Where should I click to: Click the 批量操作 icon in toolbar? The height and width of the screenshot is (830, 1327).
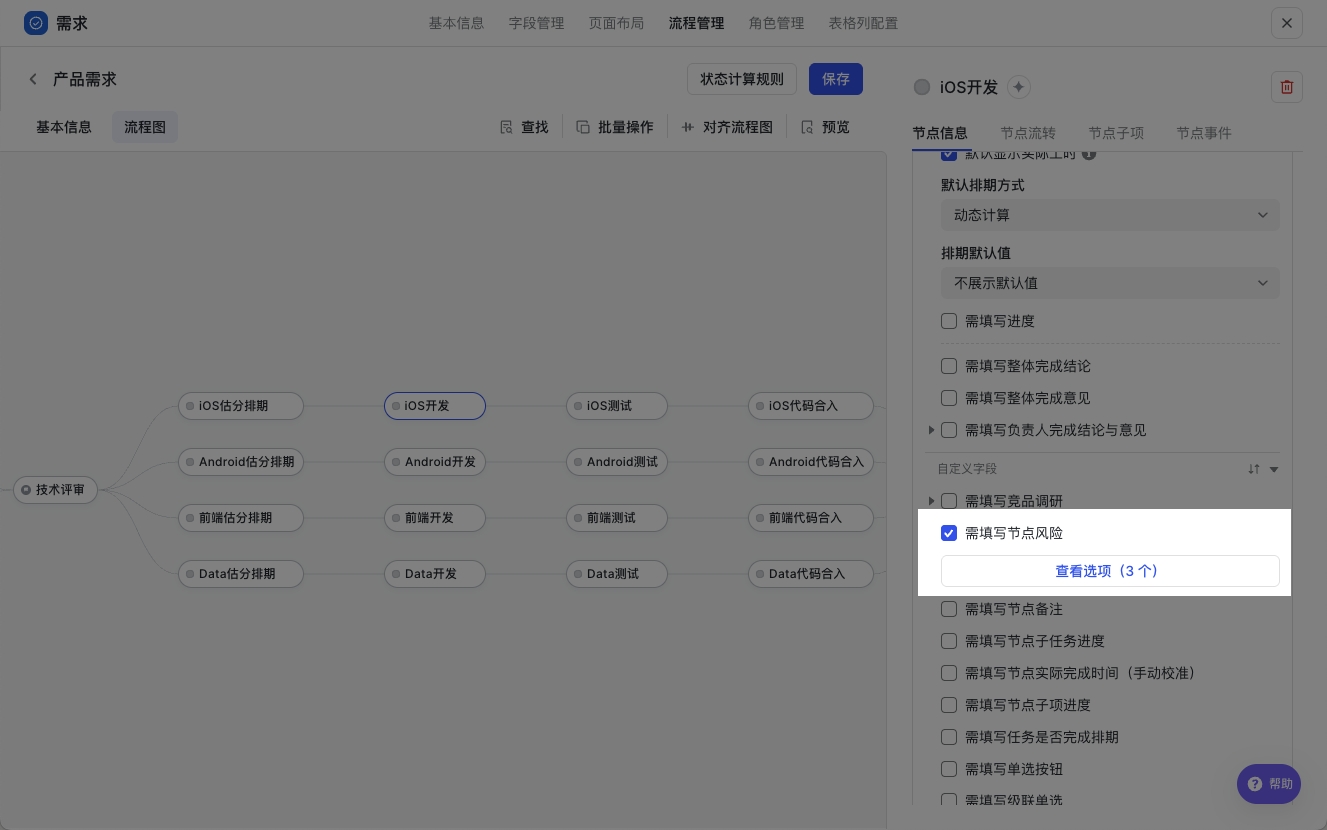(584, 127)
